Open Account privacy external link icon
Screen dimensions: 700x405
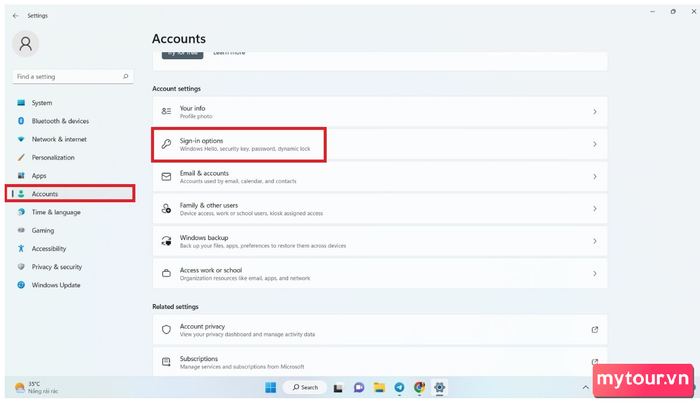click(x=595, y=330)
